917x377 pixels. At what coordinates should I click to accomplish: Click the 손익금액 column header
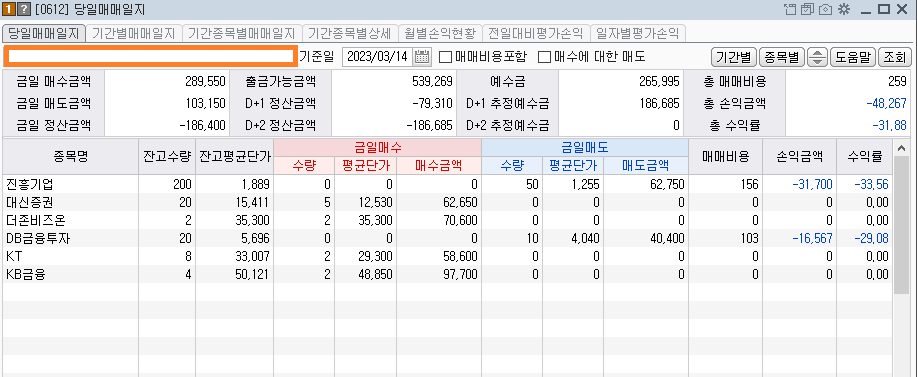799,156
